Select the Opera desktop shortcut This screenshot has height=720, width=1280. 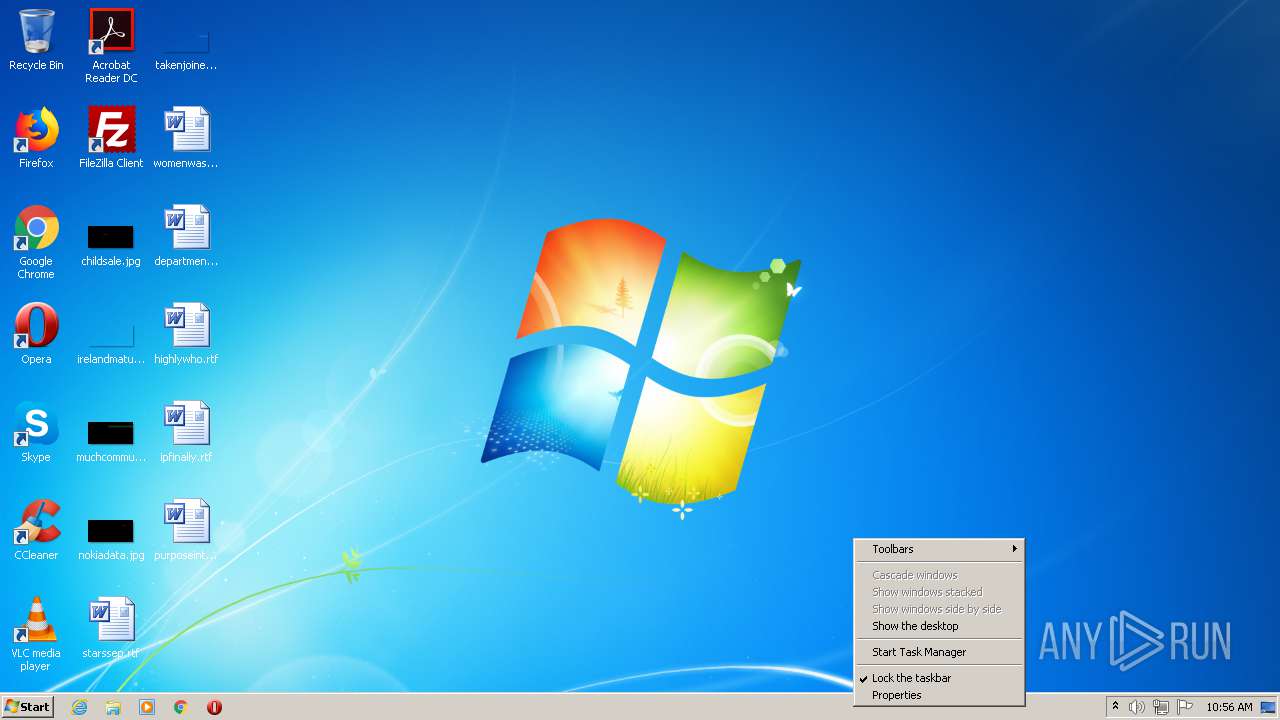point(36,334)
